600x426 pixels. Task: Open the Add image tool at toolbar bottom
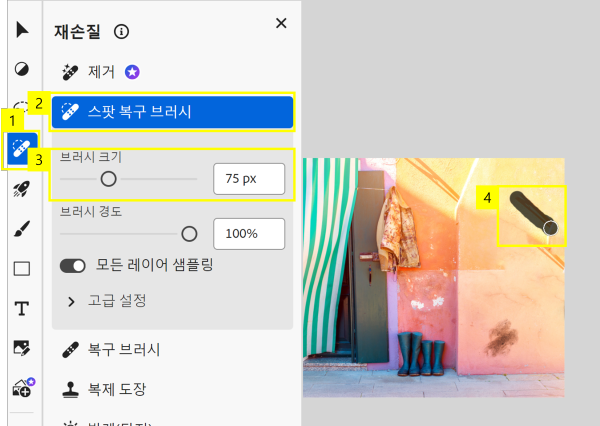(x=24, y=387)
